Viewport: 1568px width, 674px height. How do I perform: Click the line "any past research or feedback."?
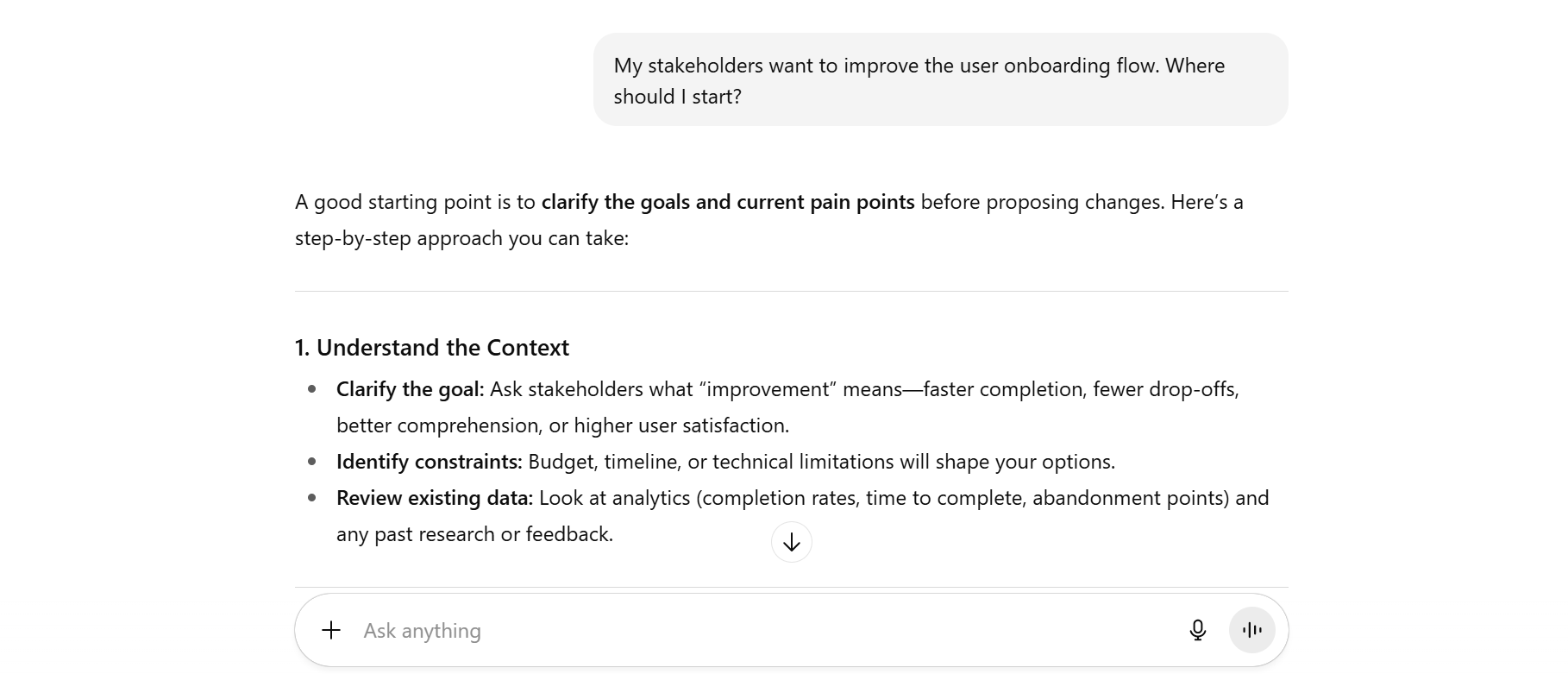(x=474, y=534)
